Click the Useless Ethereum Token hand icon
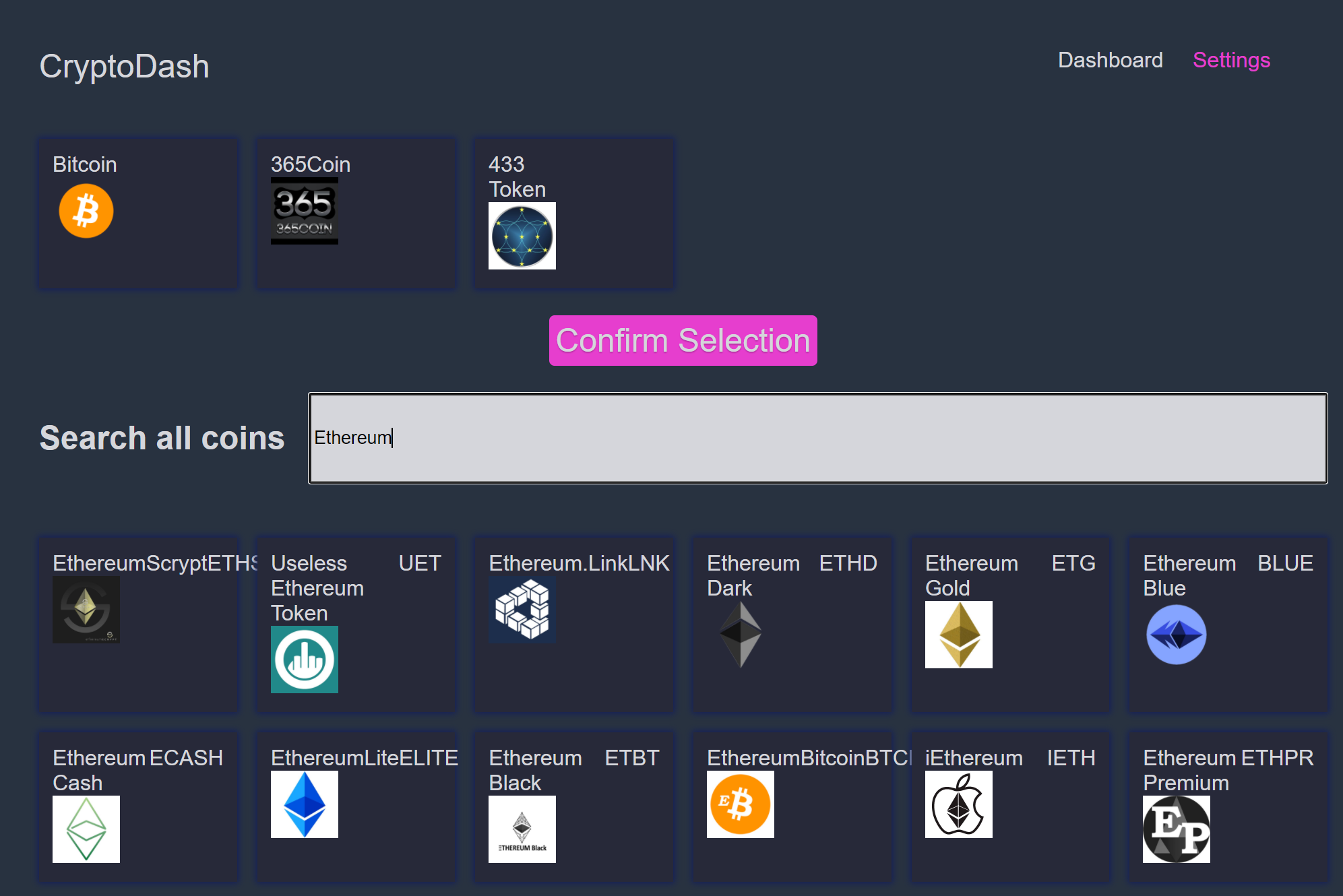 [x=305, y=660]
